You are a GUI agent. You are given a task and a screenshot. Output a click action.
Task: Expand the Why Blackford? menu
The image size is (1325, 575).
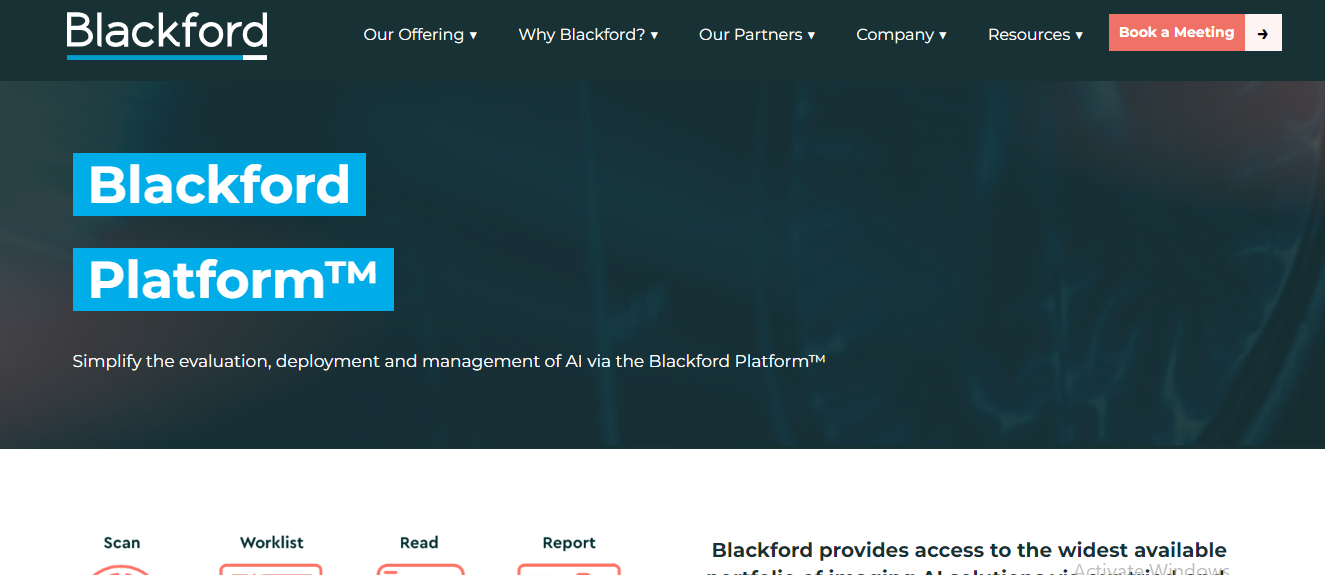tap(588, 34)
